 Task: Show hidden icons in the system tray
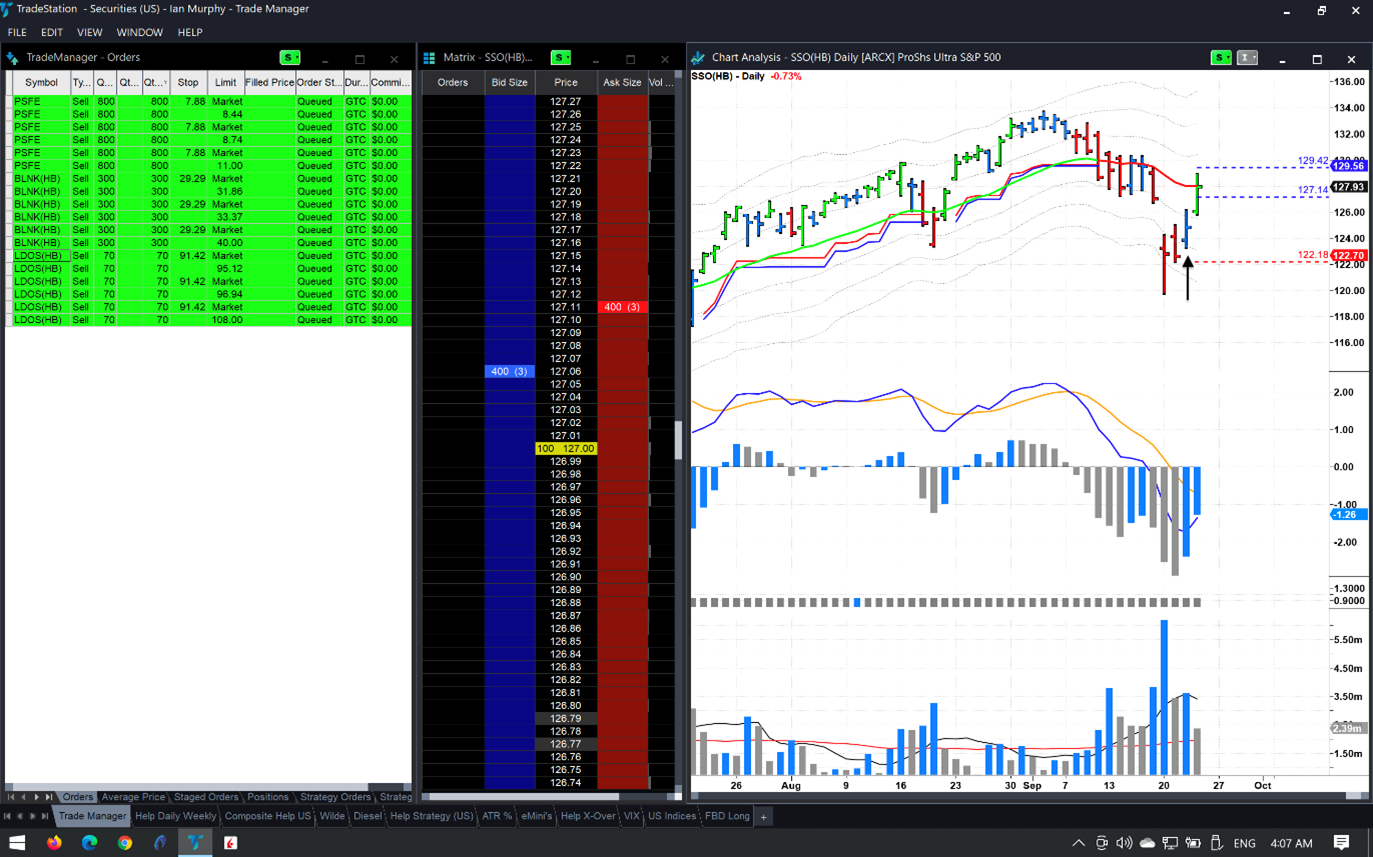[1078, 843]
